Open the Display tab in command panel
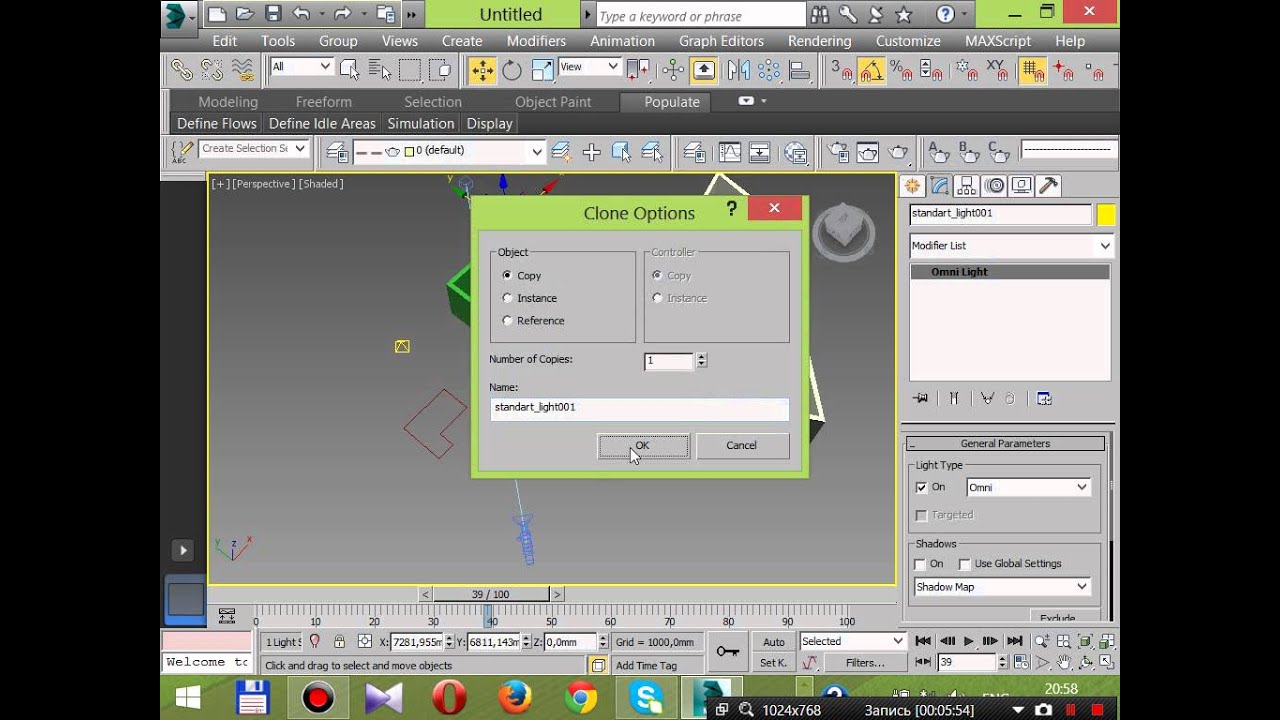 click(1021, 185)
